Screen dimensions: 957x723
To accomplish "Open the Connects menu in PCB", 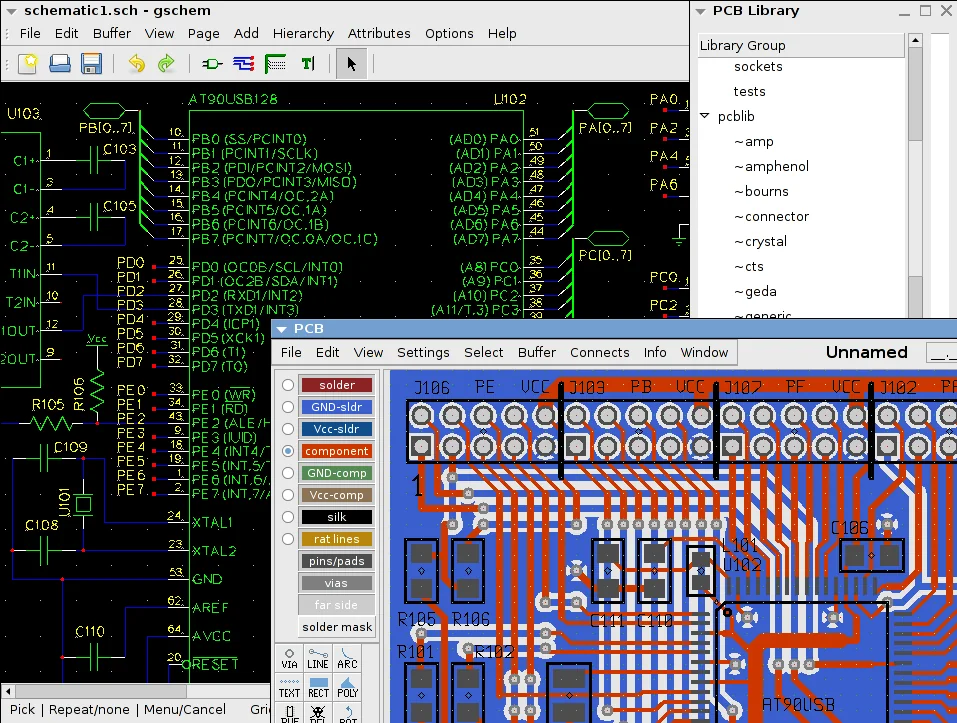I will coord(599,352).
